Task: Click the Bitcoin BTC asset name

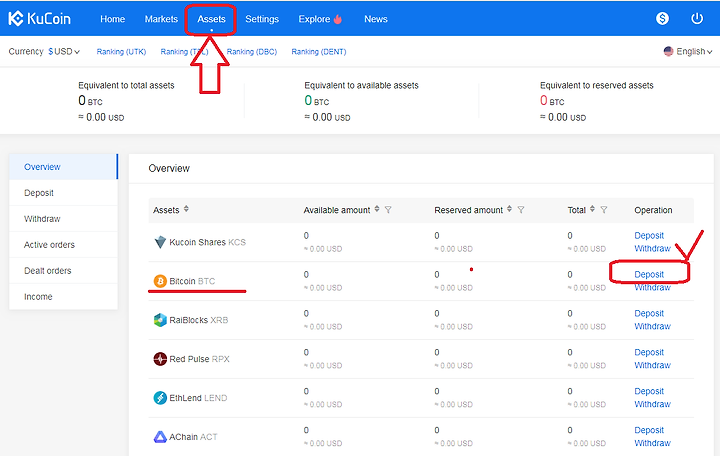Action: 192,281
